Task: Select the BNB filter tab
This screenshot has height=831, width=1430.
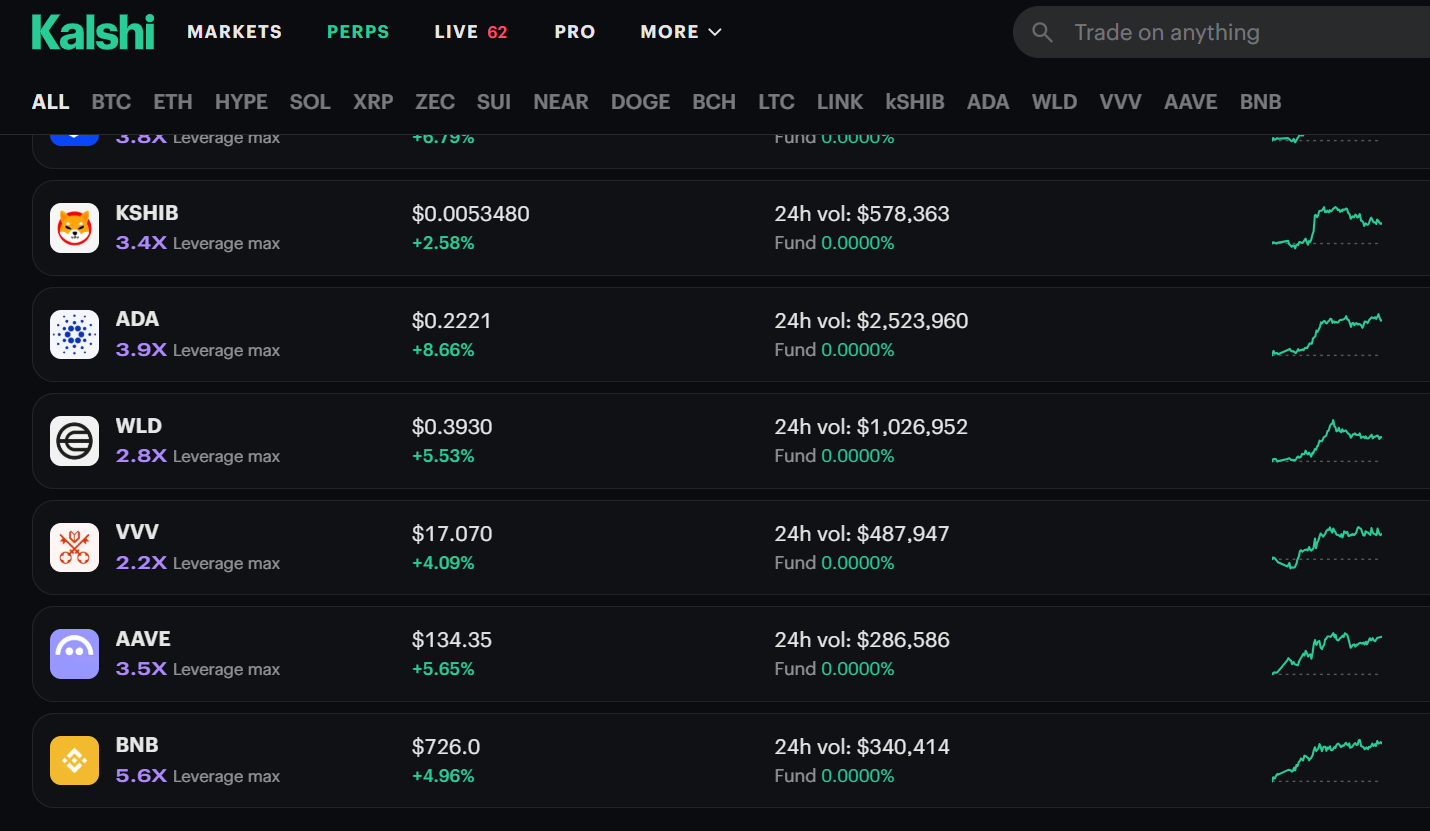Action: pyautogui.click(x=1261, y=102)
